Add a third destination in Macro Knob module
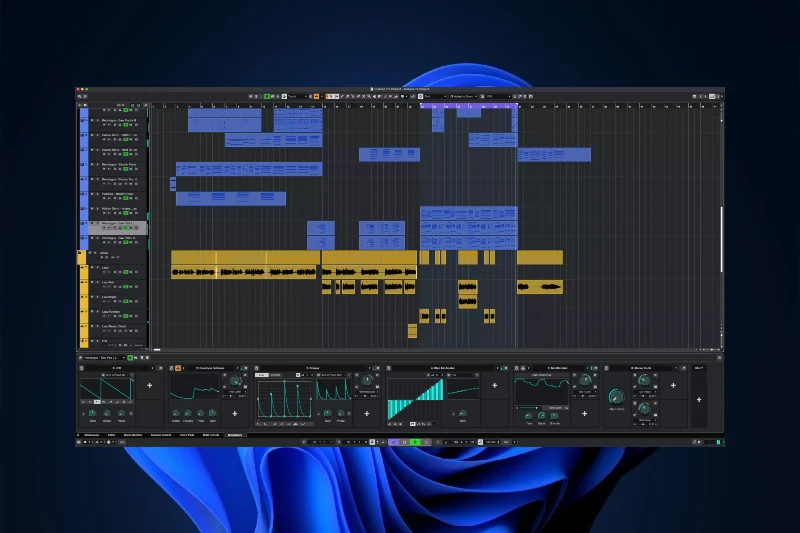Image resolution: width=800 pixels, height=533 pixels. pos(673,386)
